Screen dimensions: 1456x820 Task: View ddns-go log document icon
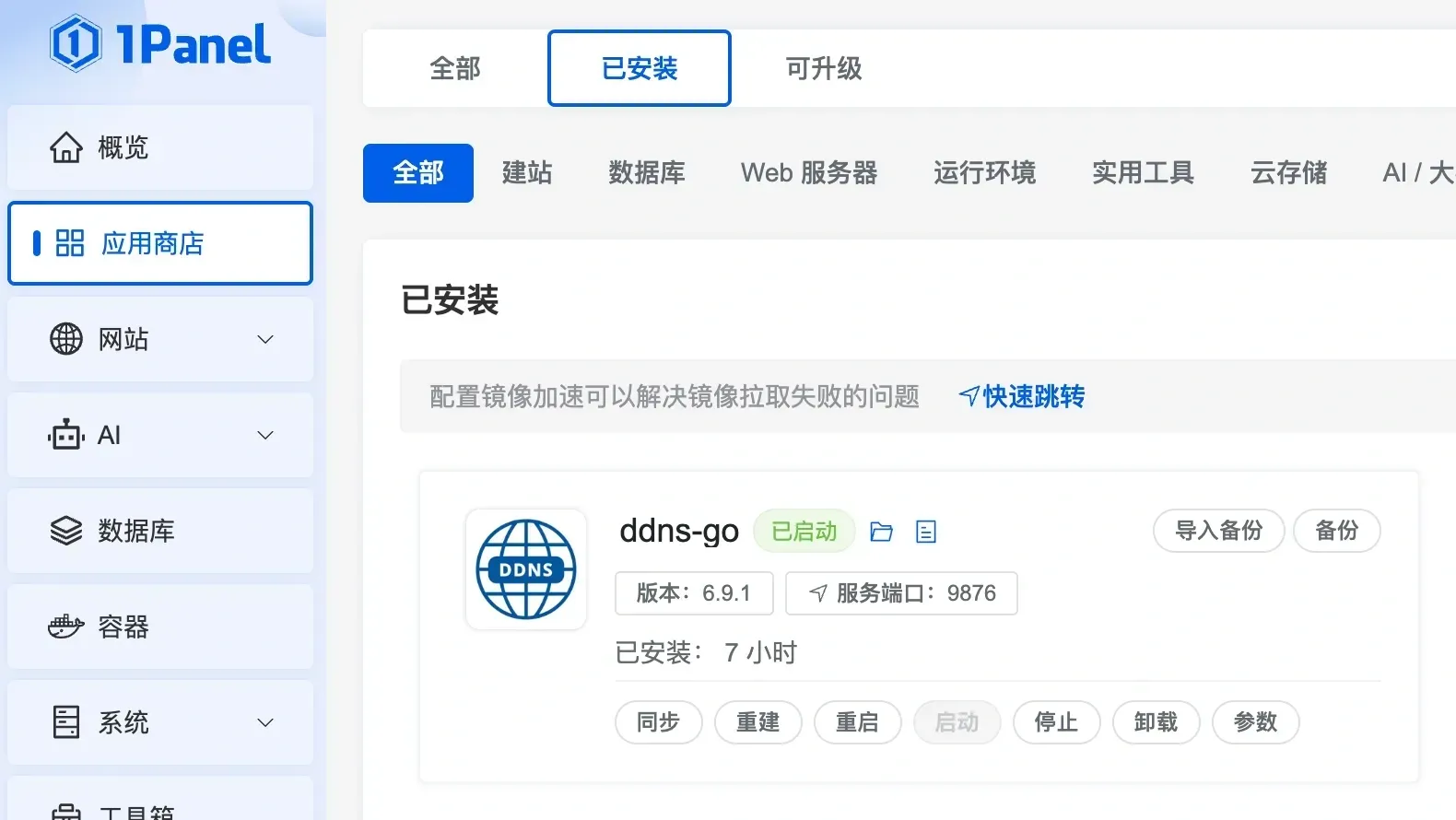click(x=926, y=532)
